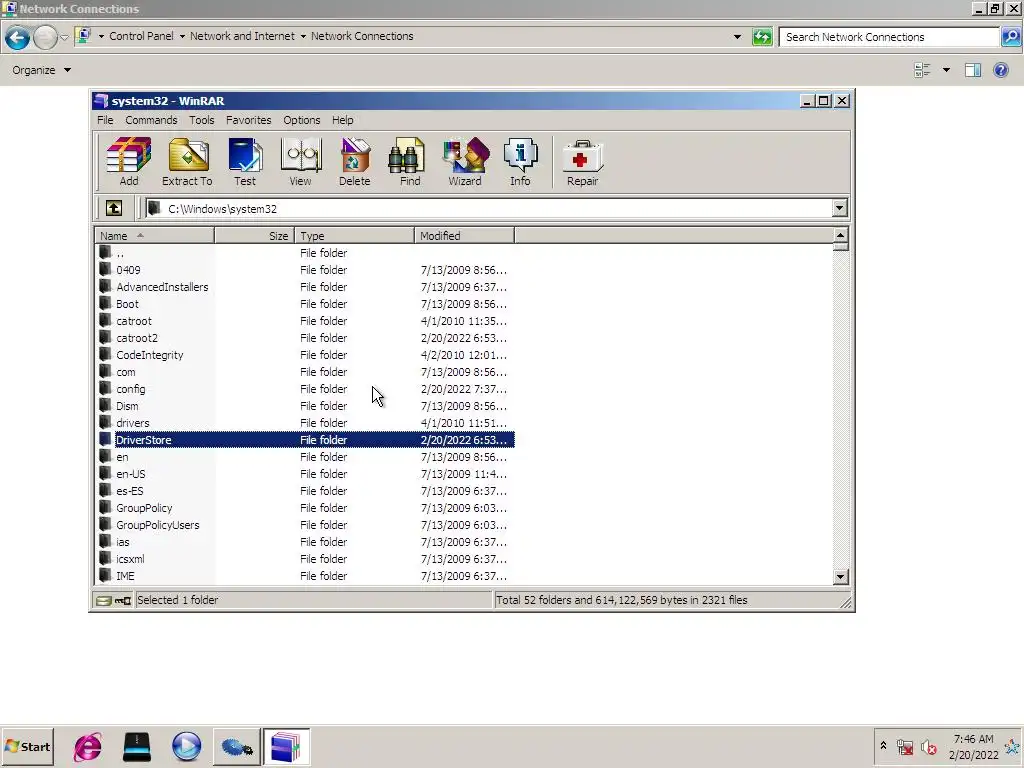
Task: Open the View tool in WinRAR toolbar
Action: point(300,162)
